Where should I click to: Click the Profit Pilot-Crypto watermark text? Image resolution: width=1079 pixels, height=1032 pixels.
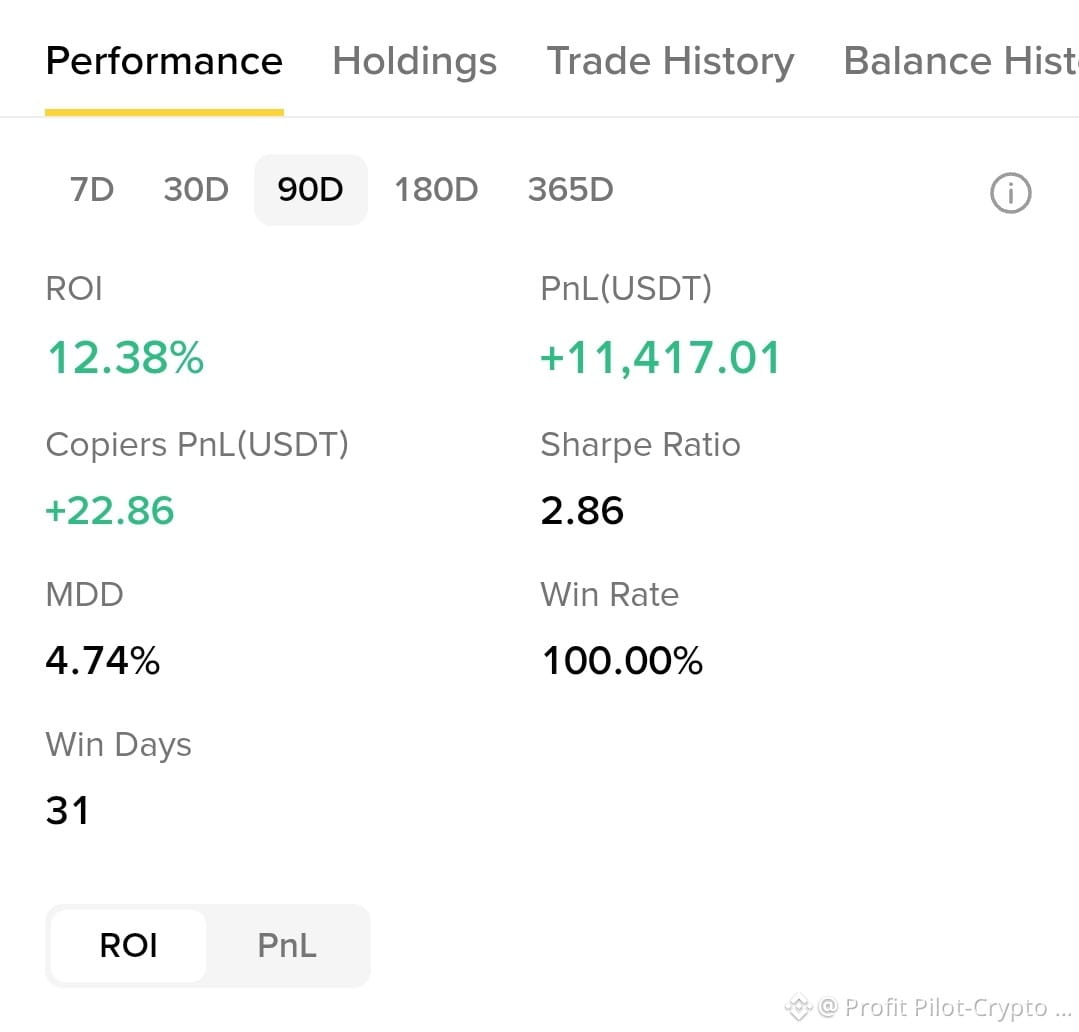click(946, 1008)
